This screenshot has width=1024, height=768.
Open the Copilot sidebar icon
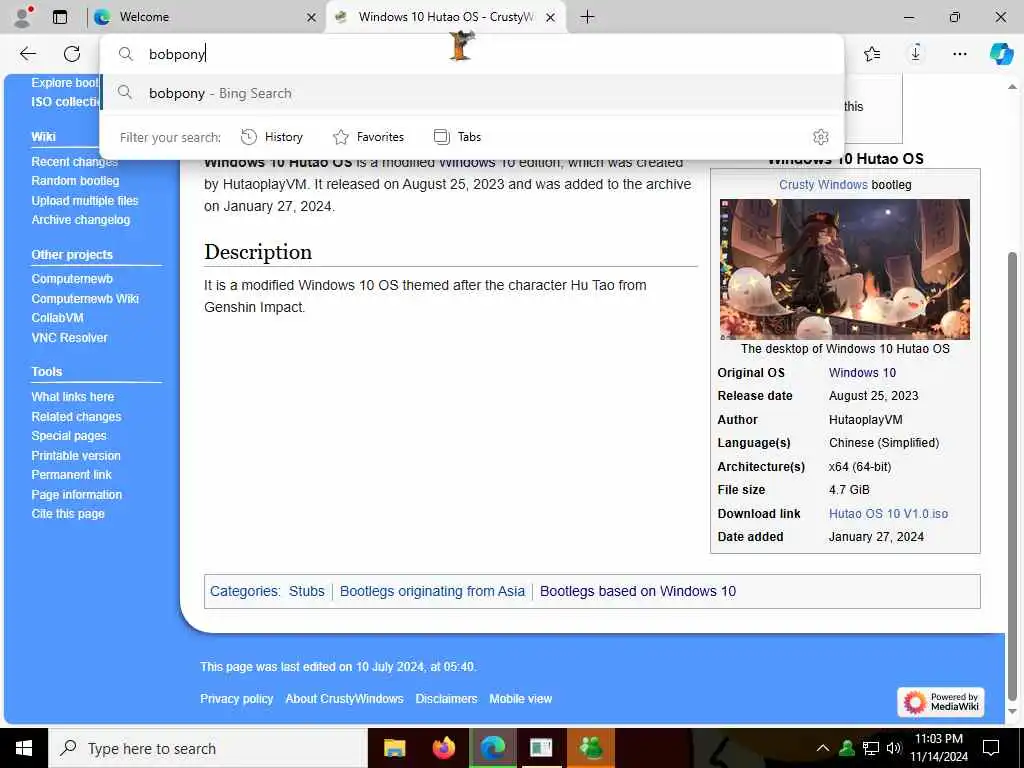pyautogui.click(x=1001, y=54)
